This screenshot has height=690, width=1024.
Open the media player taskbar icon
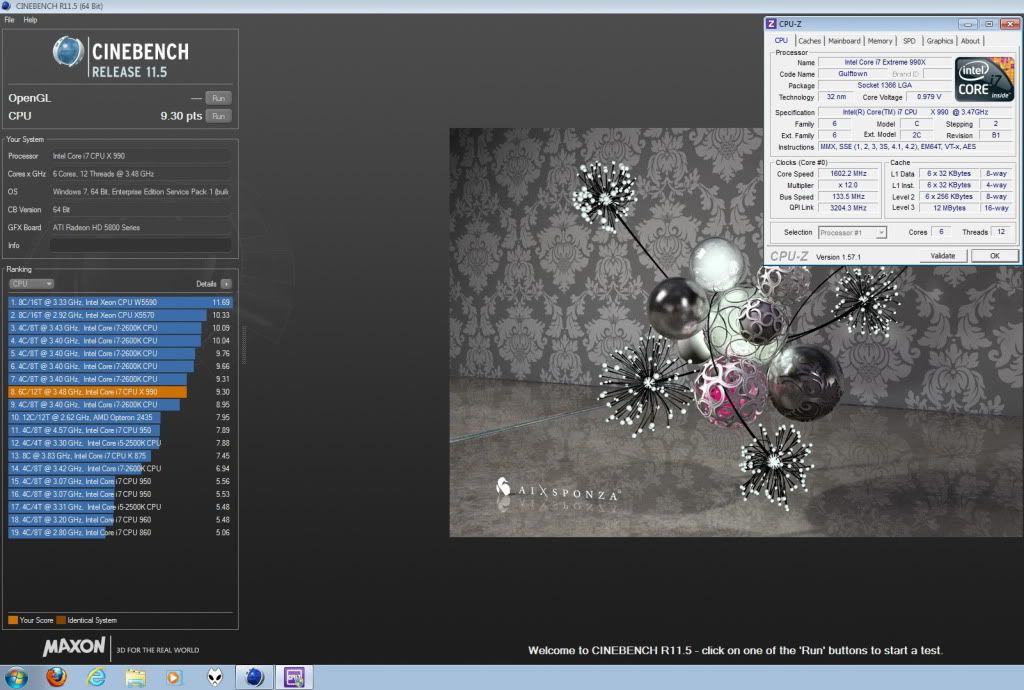(x=174, y=678)
